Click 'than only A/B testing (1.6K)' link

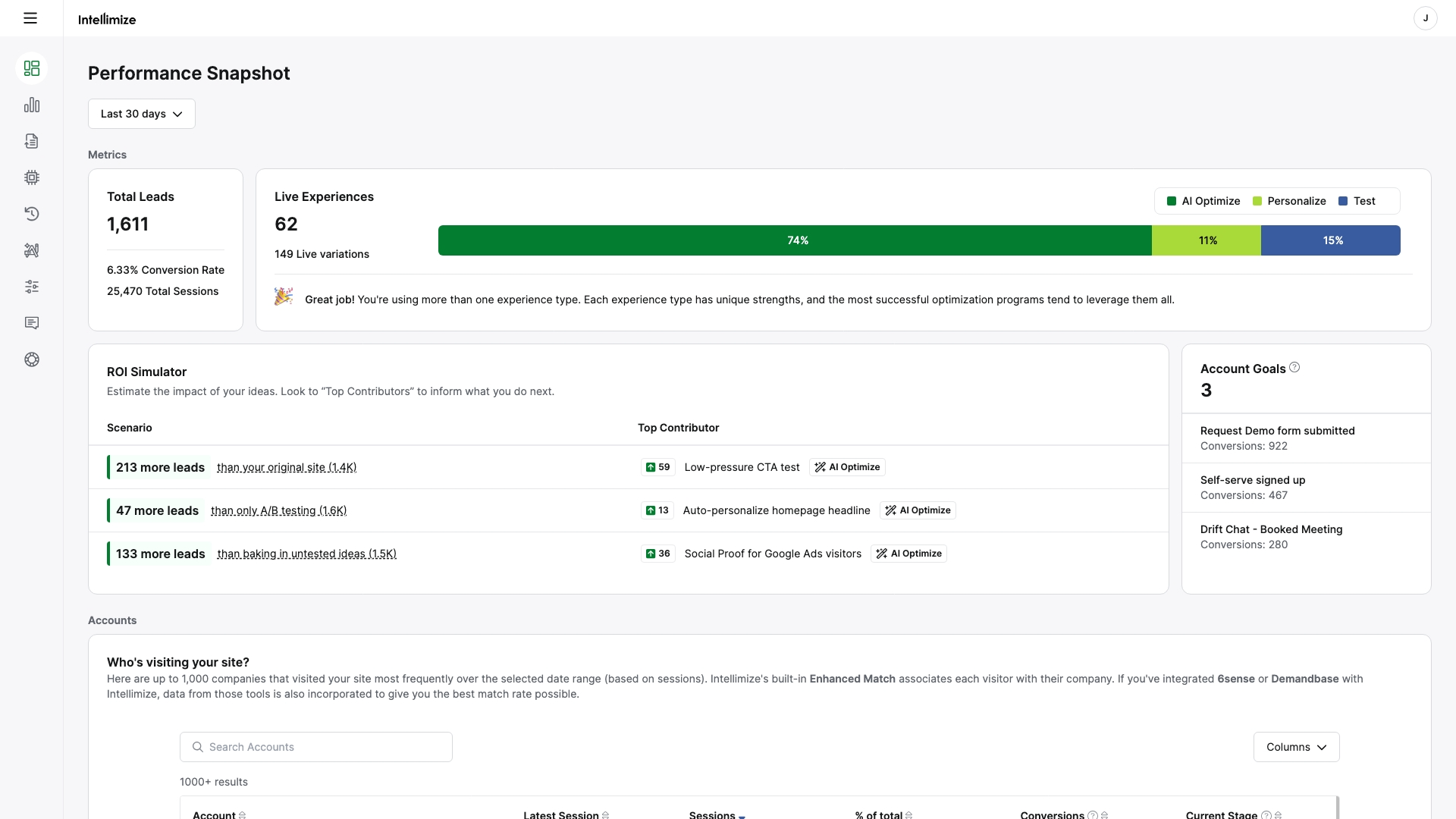coord(278,510)
